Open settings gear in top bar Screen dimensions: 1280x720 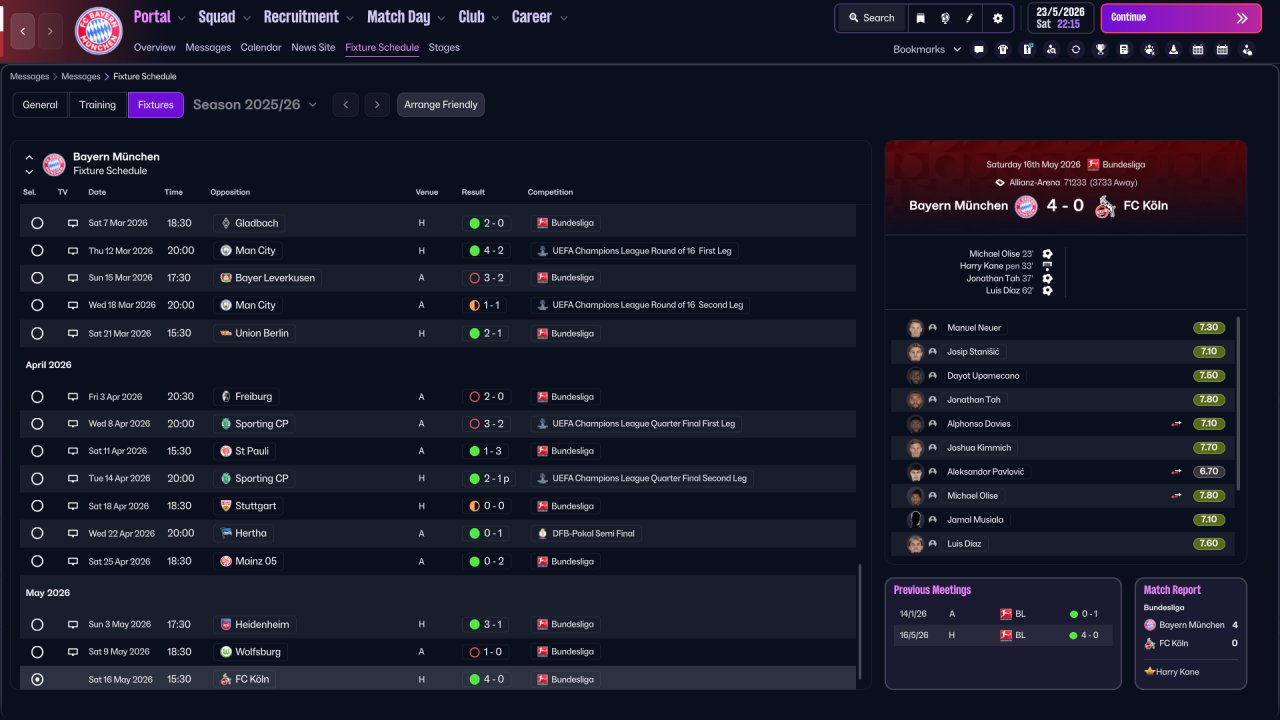pos(998,18)
